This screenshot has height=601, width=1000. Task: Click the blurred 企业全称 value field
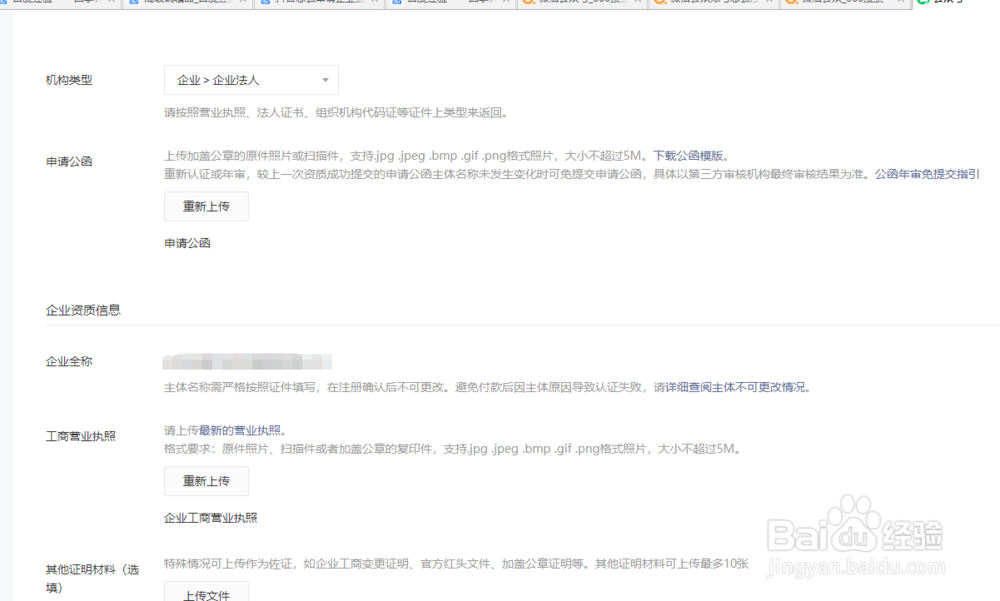pos(247,362)
